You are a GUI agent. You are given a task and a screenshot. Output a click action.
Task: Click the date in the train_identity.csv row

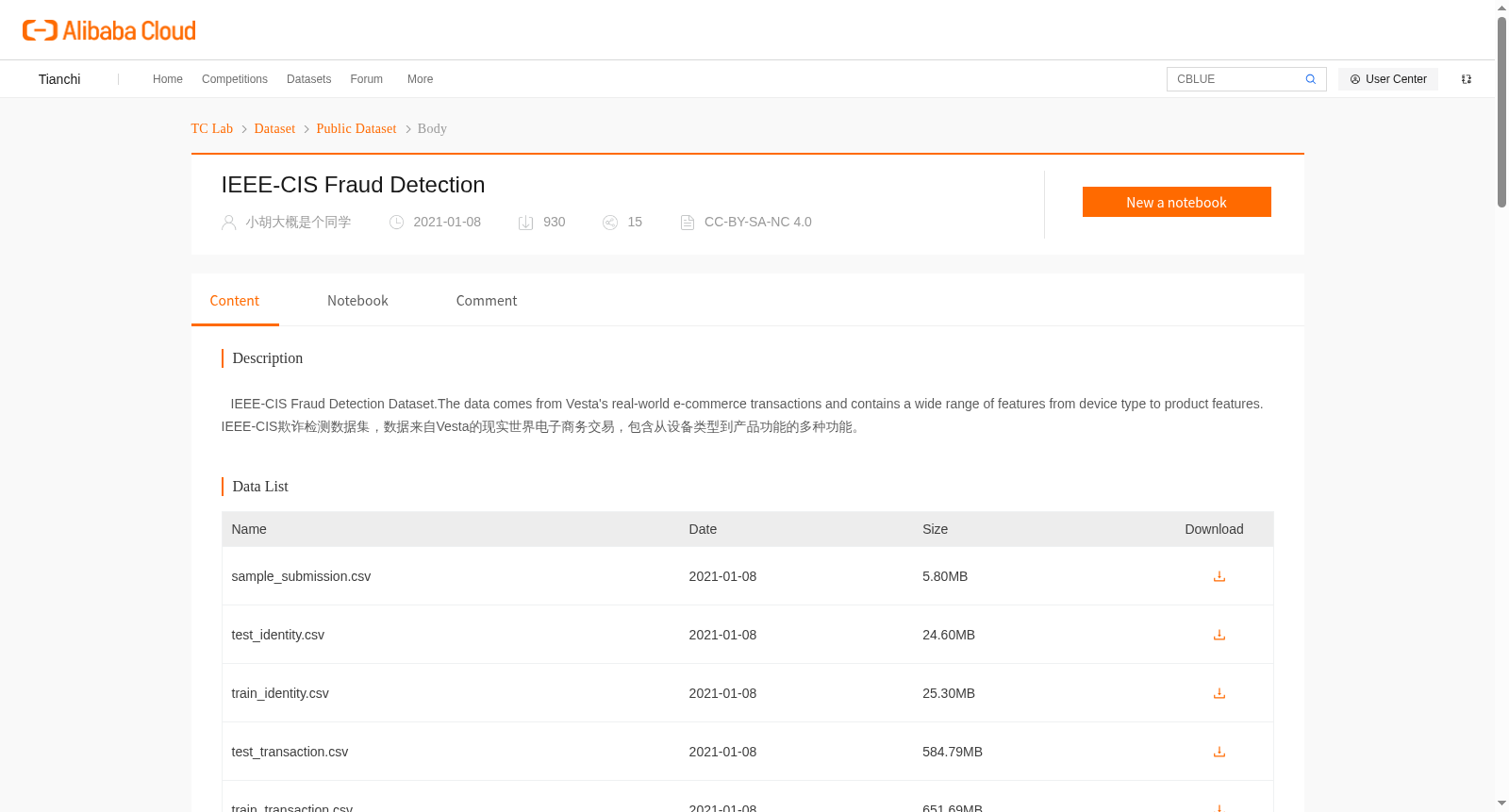(x=722, y=693)
